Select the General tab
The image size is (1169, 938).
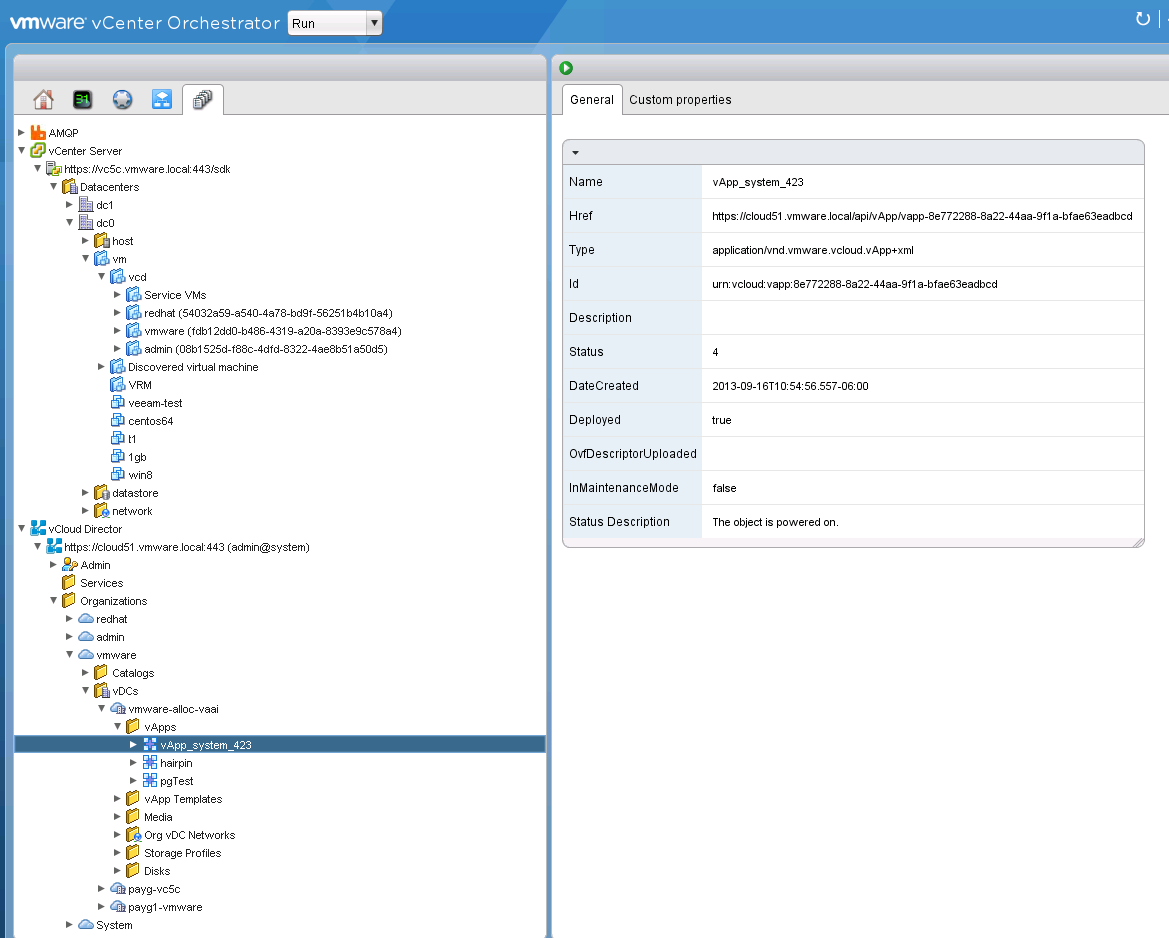click(x=591, y=100)
